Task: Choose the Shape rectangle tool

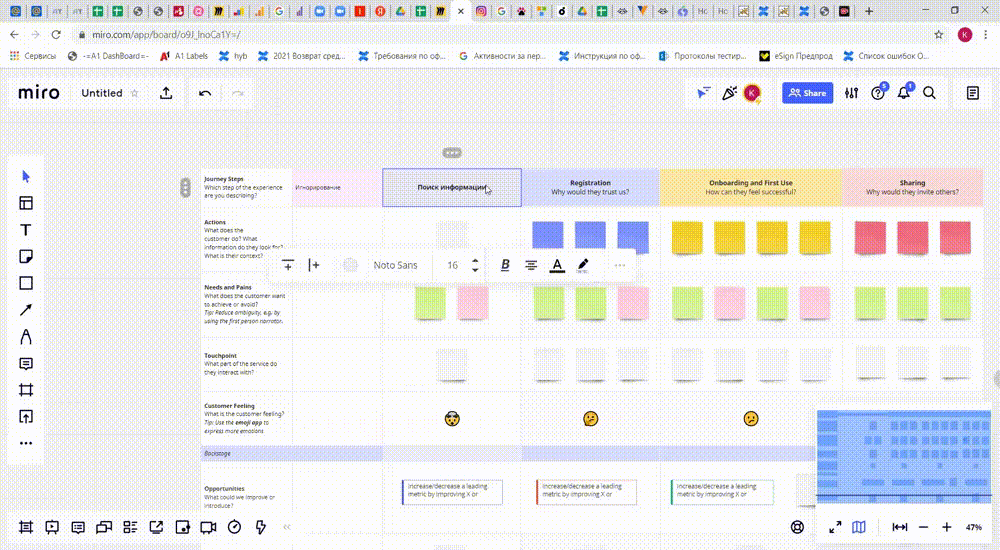Action: (27, 283)
